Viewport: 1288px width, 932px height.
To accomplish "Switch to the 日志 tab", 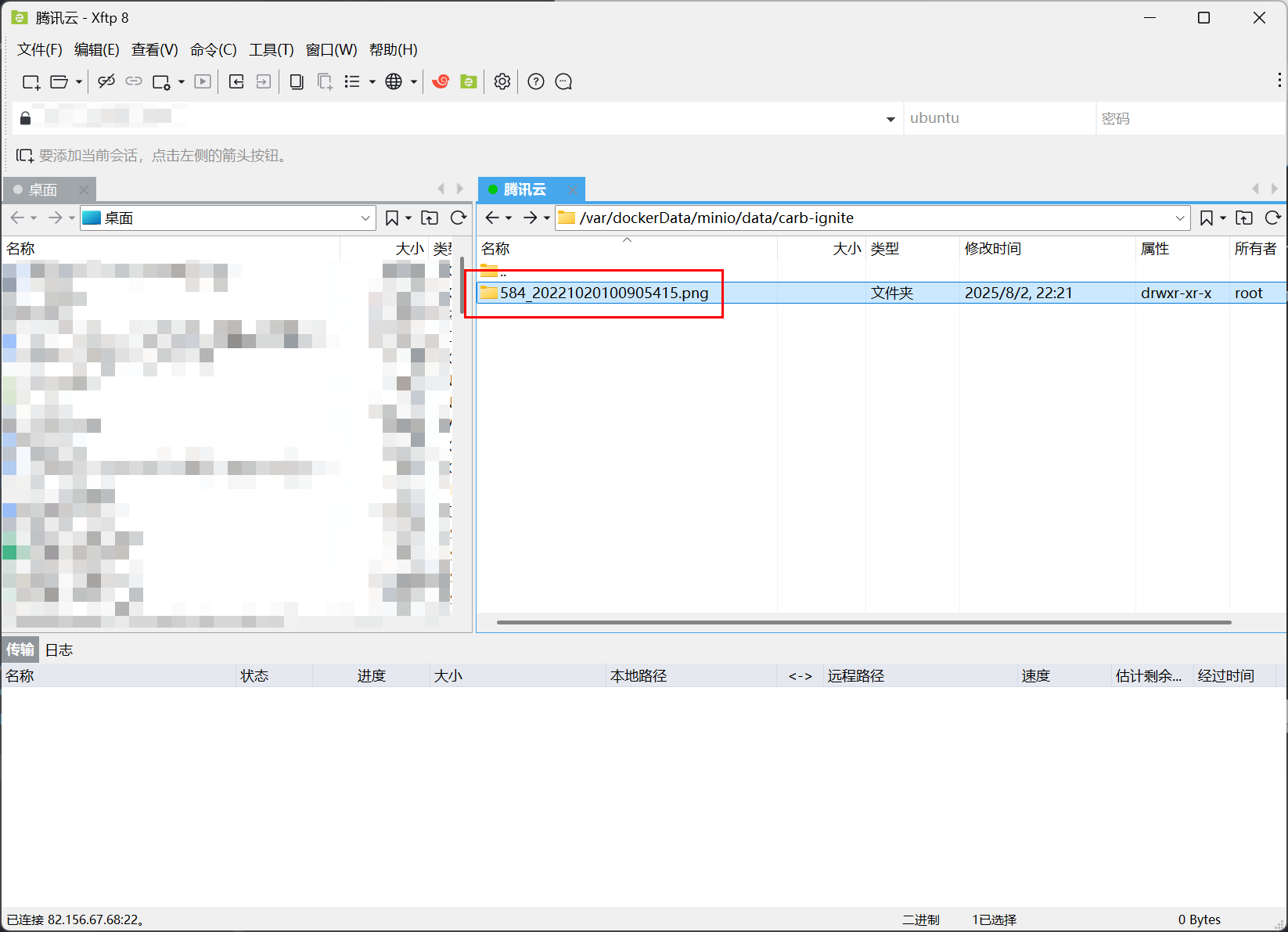I will pos(59,650).
